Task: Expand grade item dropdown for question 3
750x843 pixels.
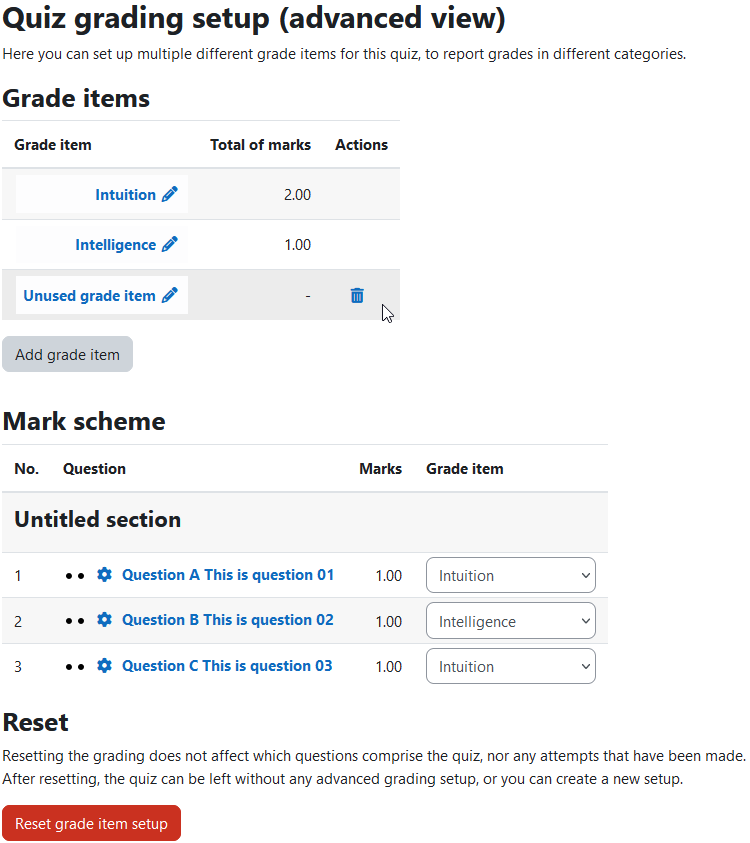Action: pyautogui.click(x=511, y=666)
